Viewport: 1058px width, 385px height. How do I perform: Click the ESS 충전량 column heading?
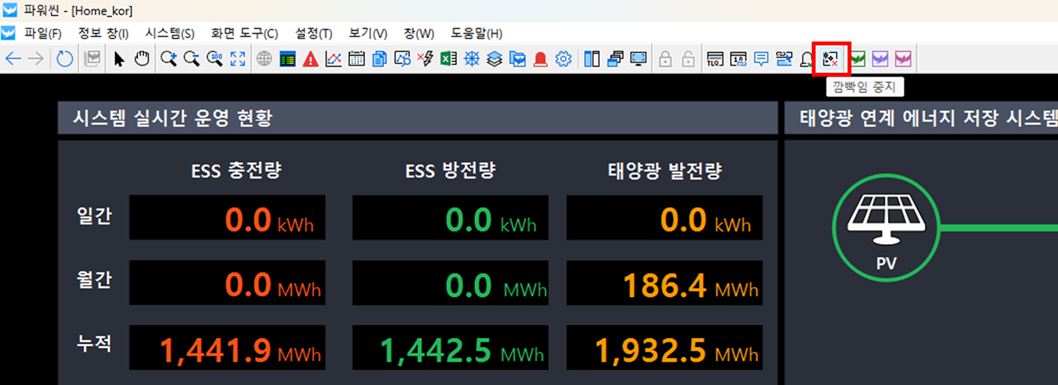coord(236,171)
